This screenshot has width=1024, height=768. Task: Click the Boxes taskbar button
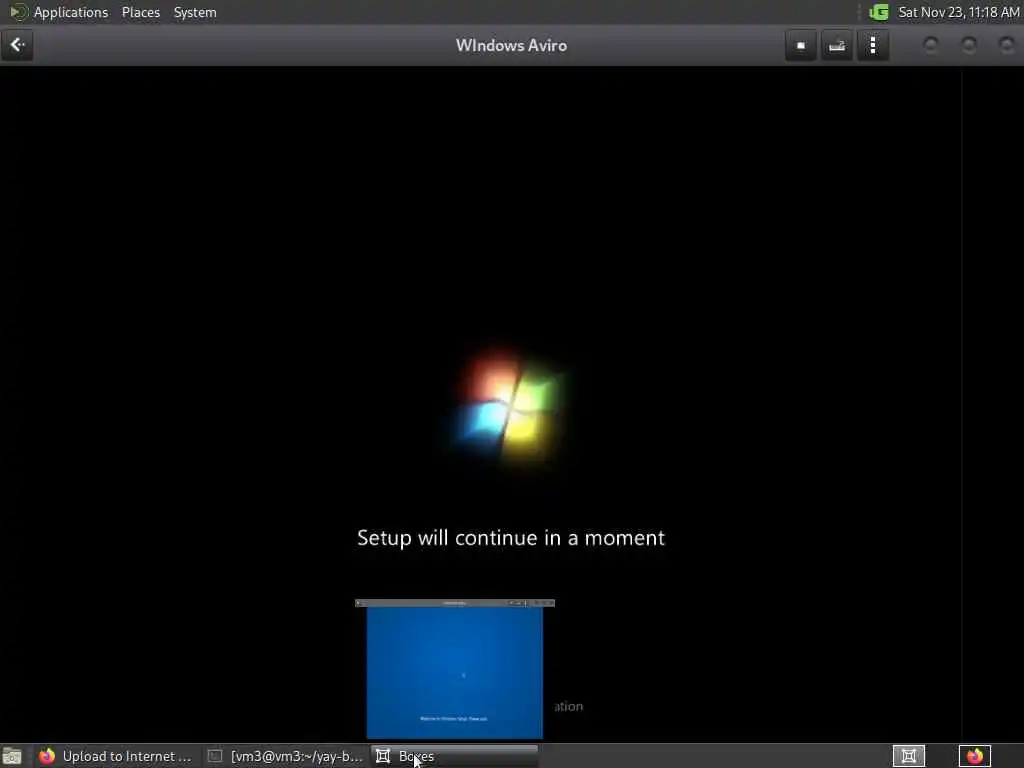(x=455, y=756)
